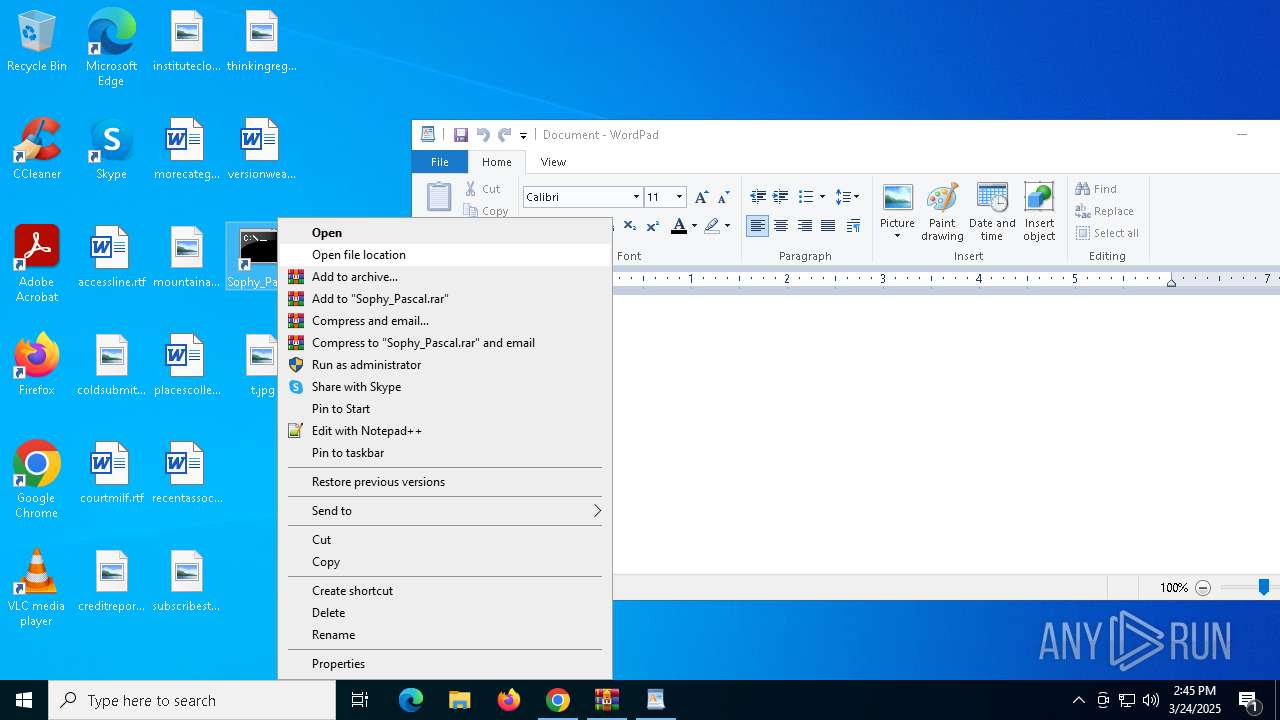Expand the Send to submenu

[x=445, y=511]
